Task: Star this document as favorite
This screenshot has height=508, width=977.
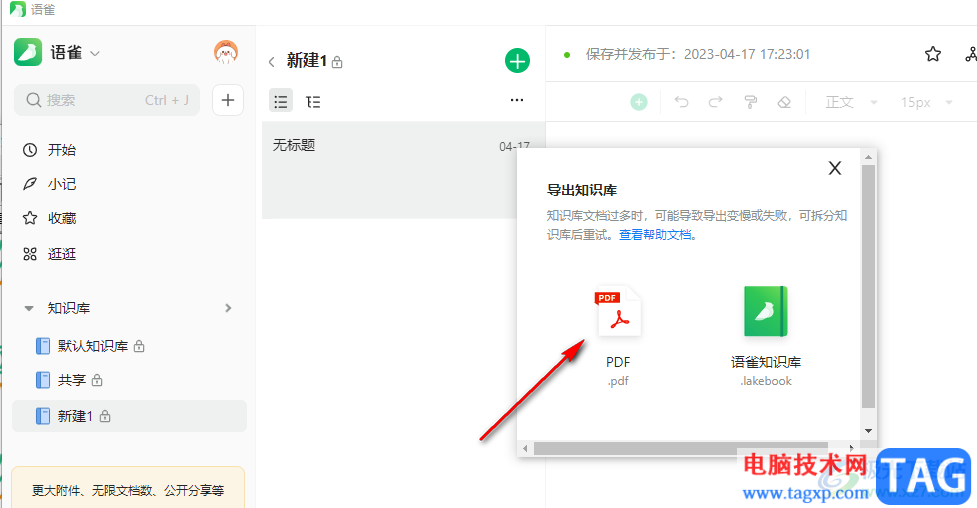Action: tap(932, 54)
